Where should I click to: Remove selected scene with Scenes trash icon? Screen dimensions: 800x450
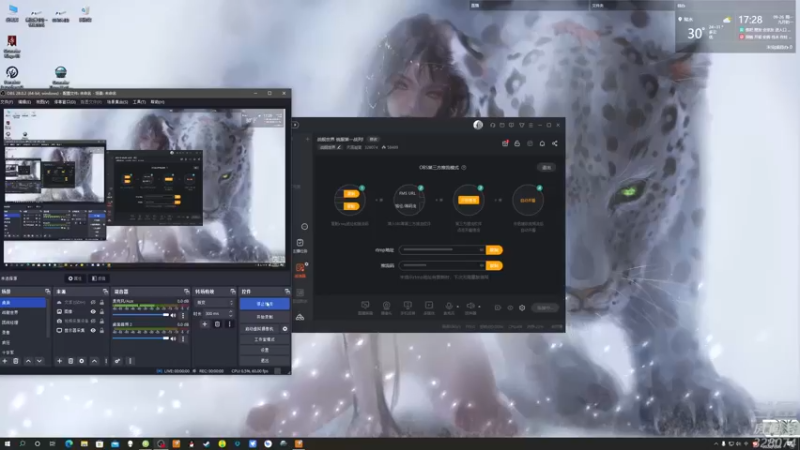pyautogui.click(x=16, y=361)
